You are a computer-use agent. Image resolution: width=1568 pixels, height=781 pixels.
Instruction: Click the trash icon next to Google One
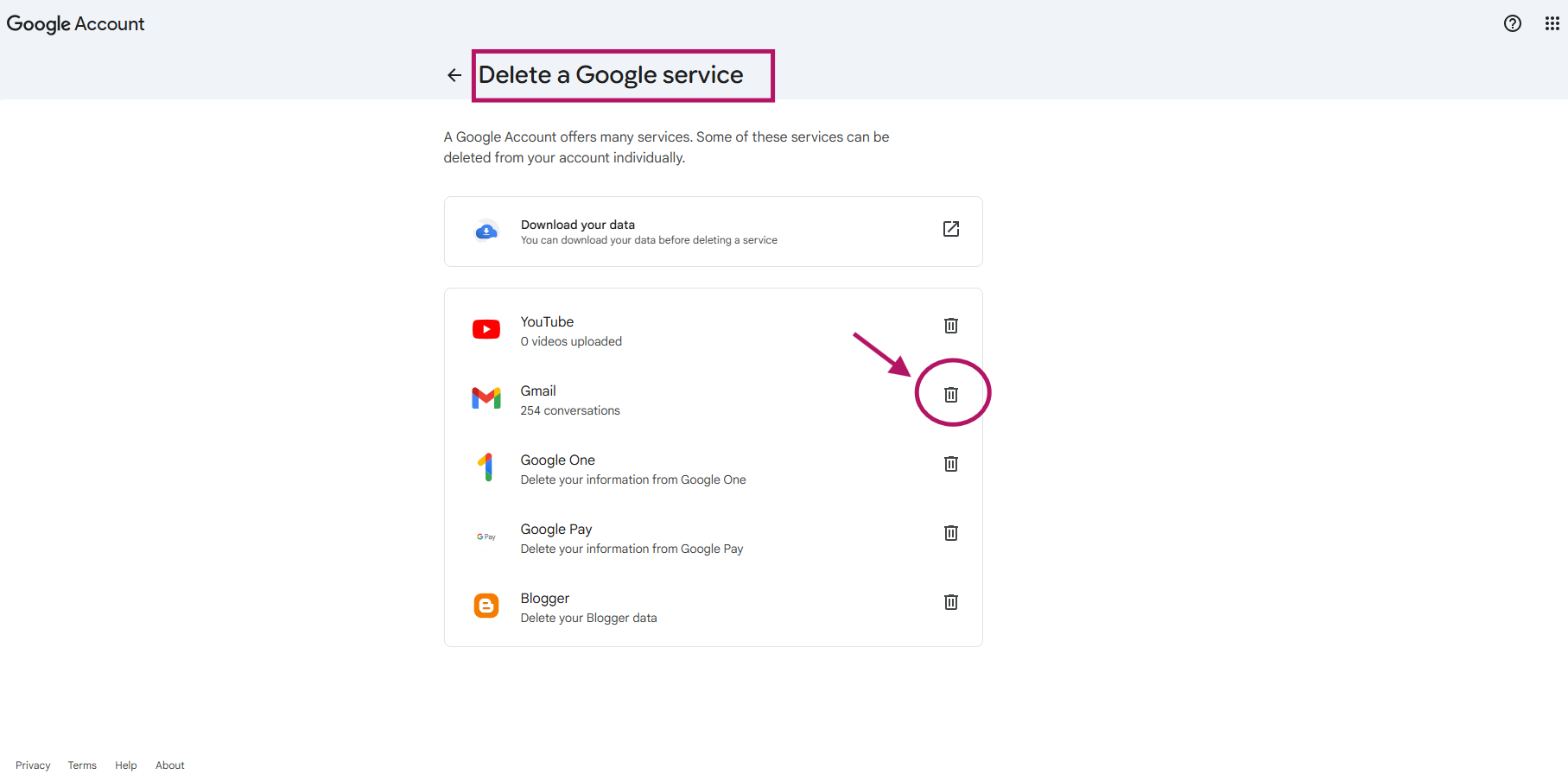pyautogui.click(x=950, y=464)
